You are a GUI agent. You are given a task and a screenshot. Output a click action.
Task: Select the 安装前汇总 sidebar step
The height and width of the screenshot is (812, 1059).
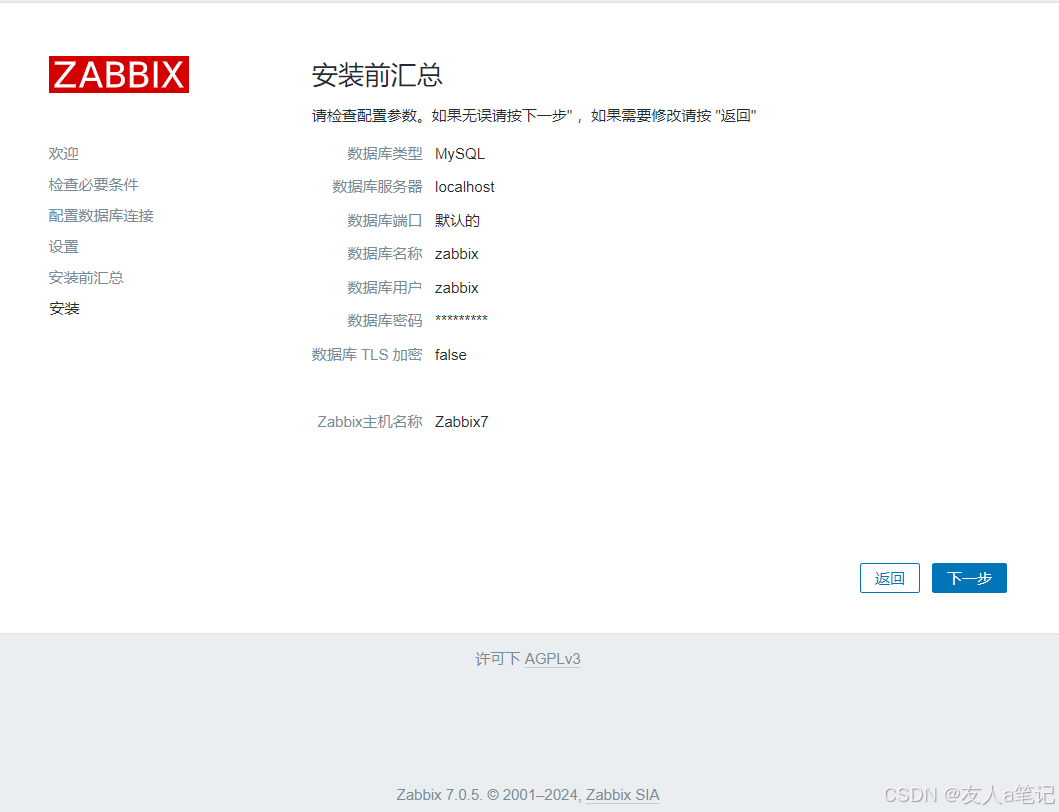pyautogui.click(x=86, y=278)
